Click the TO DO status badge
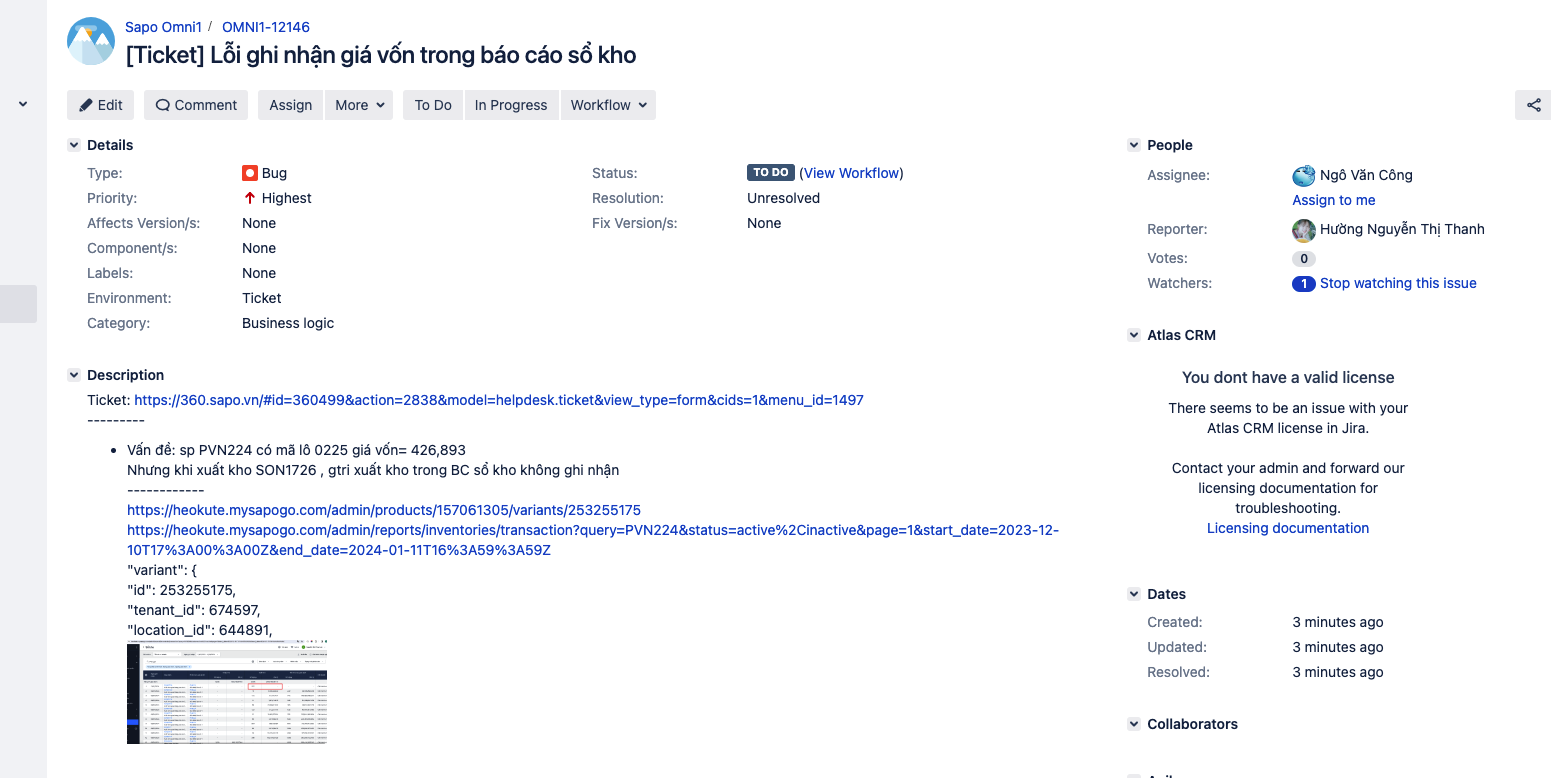The width and height of the screenshot is (1551, 778). click(x=771, y=173)
